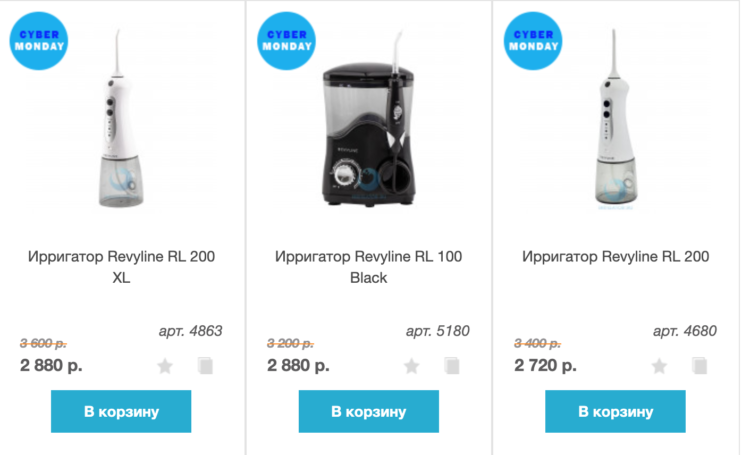The image size is (742, 455).
Task: Click compare icon for Revyline RL 200 XL
Action: [x=205, y=366]
